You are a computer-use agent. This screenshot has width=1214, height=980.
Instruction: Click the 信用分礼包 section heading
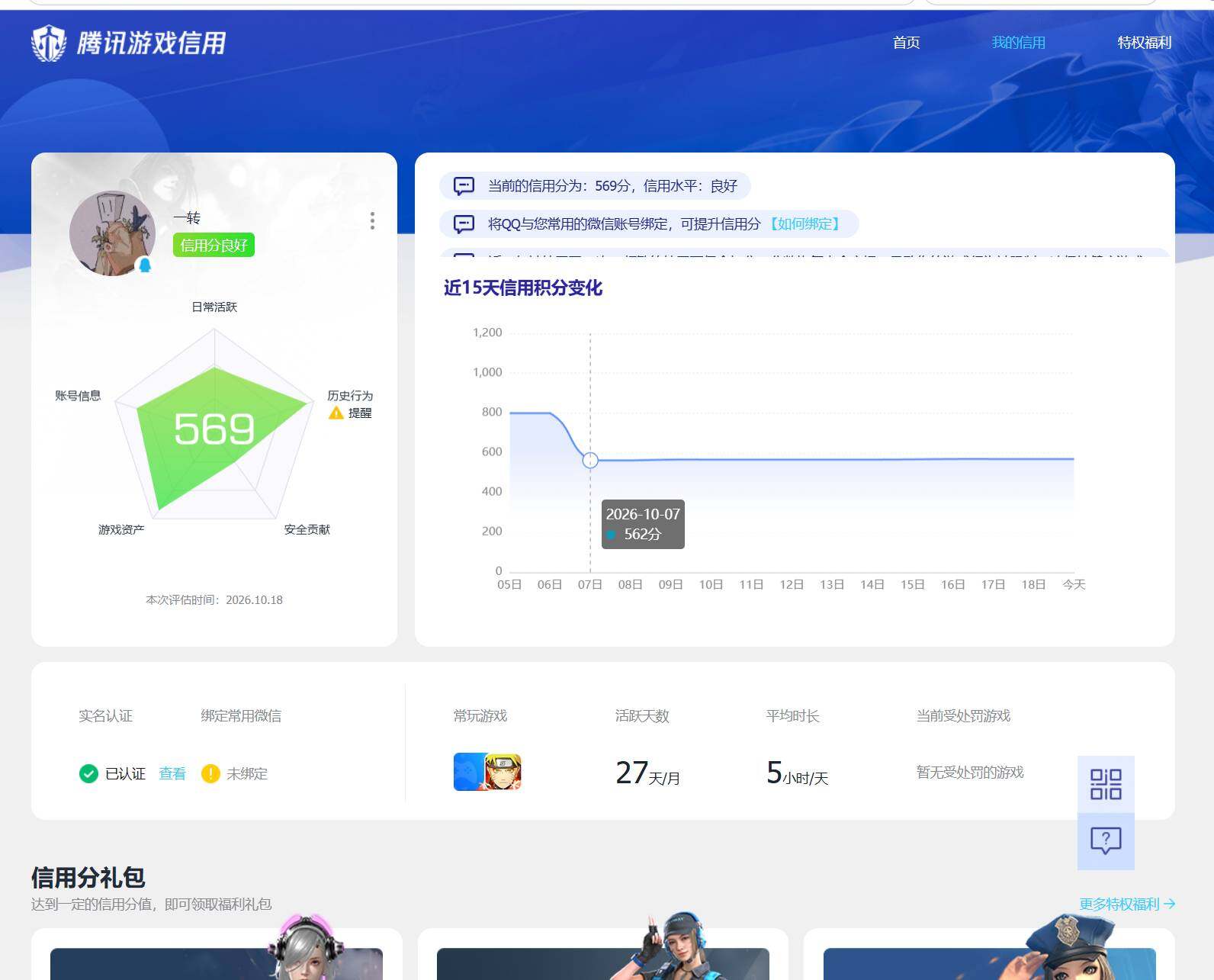coord(88,877)
